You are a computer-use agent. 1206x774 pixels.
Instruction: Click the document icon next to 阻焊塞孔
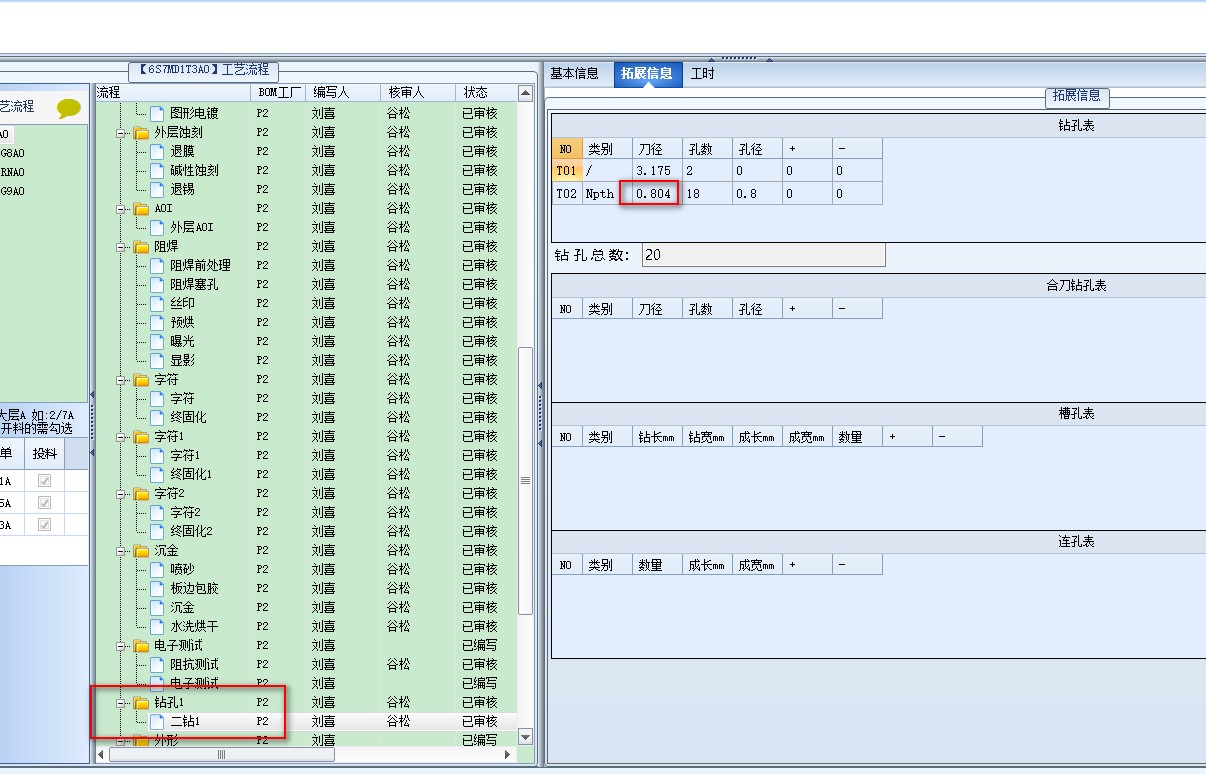click(157, 284)
